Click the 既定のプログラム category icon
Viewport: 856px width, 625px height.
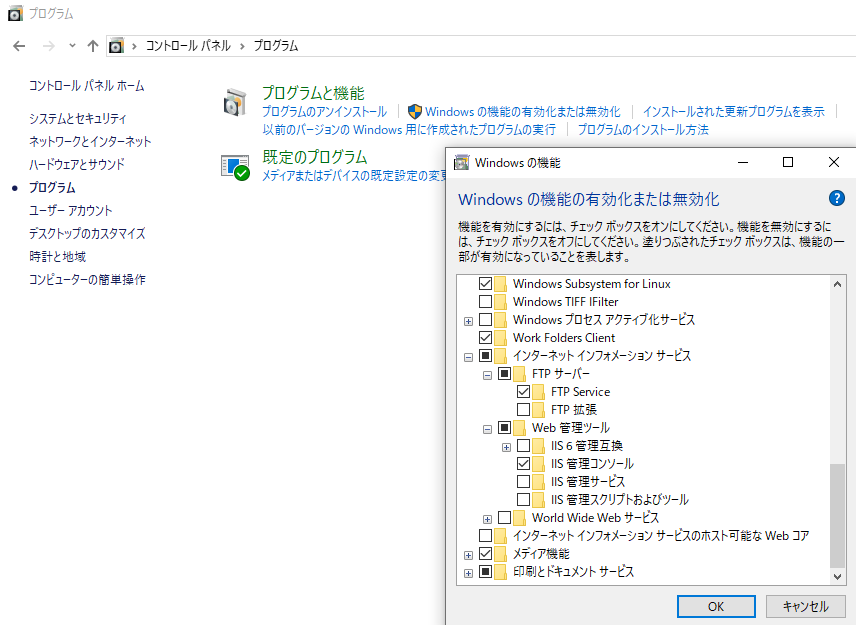coord(235,168)
